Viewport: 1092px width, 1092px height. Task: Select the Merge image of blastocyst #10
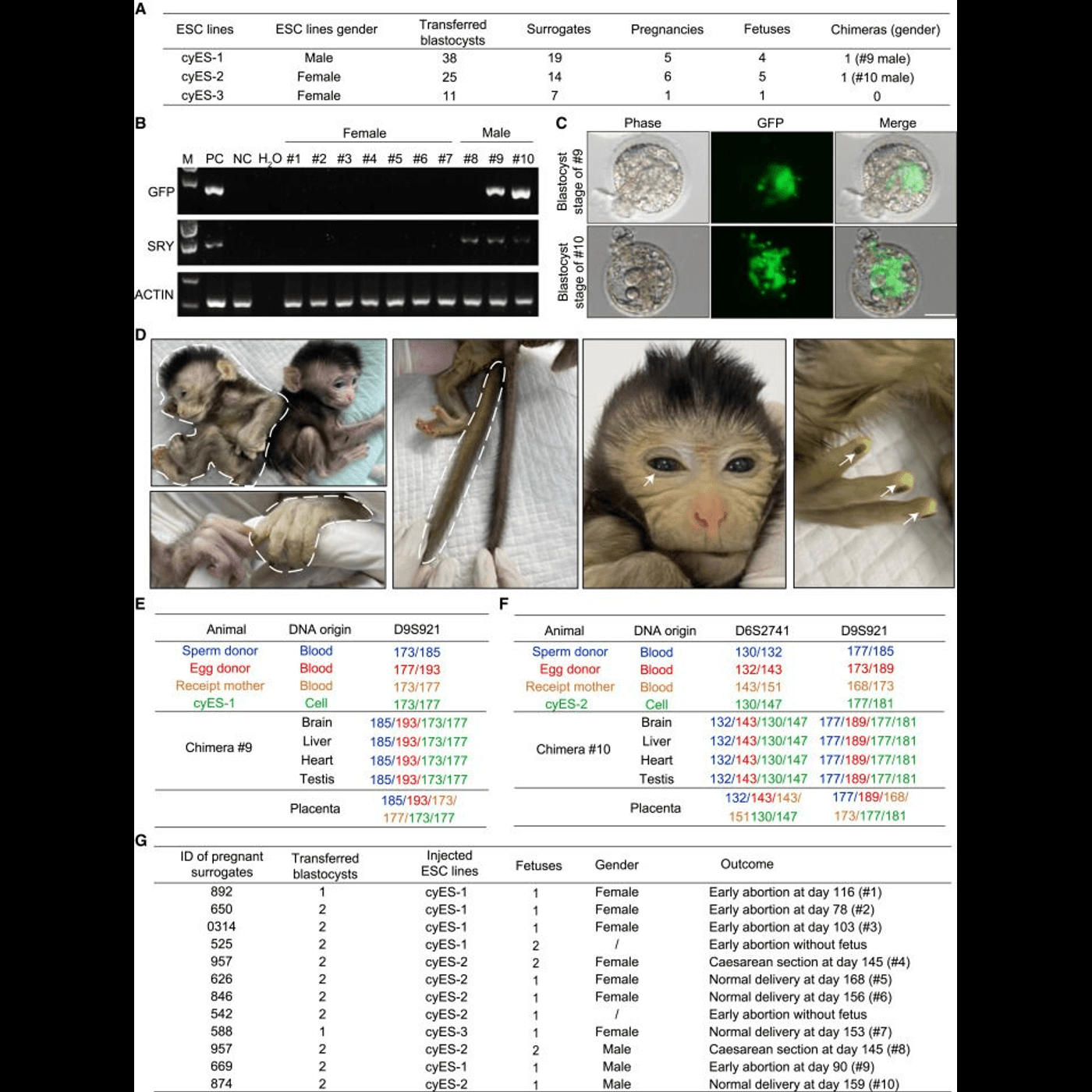(895, 272)
